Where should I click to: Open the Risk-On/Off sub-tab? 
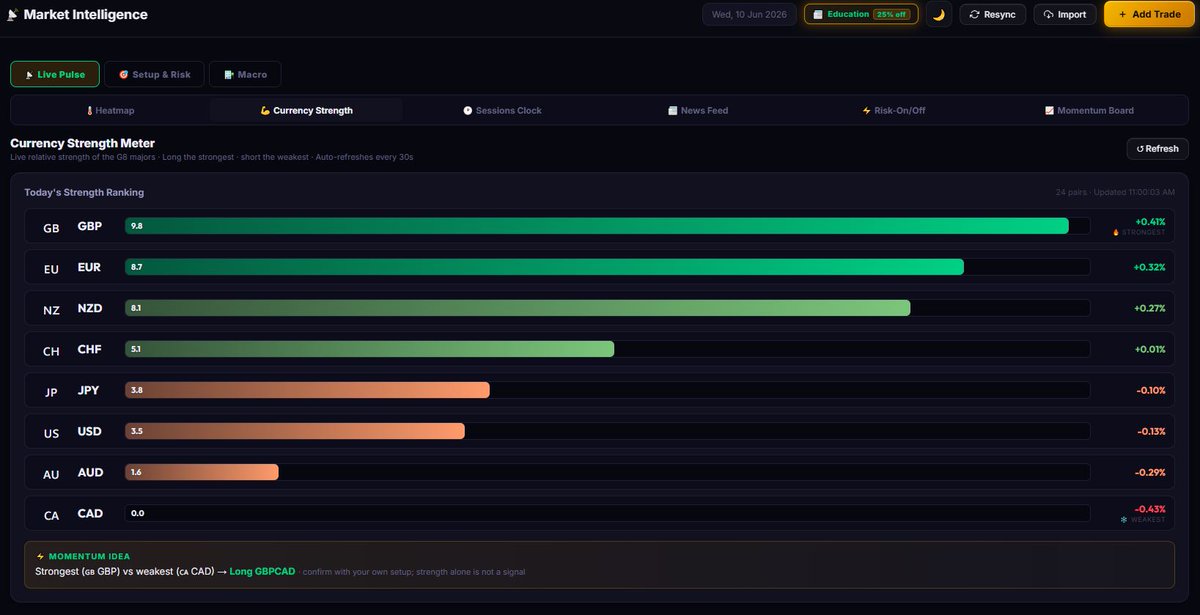pyautogui.click(x=894, y=110)
